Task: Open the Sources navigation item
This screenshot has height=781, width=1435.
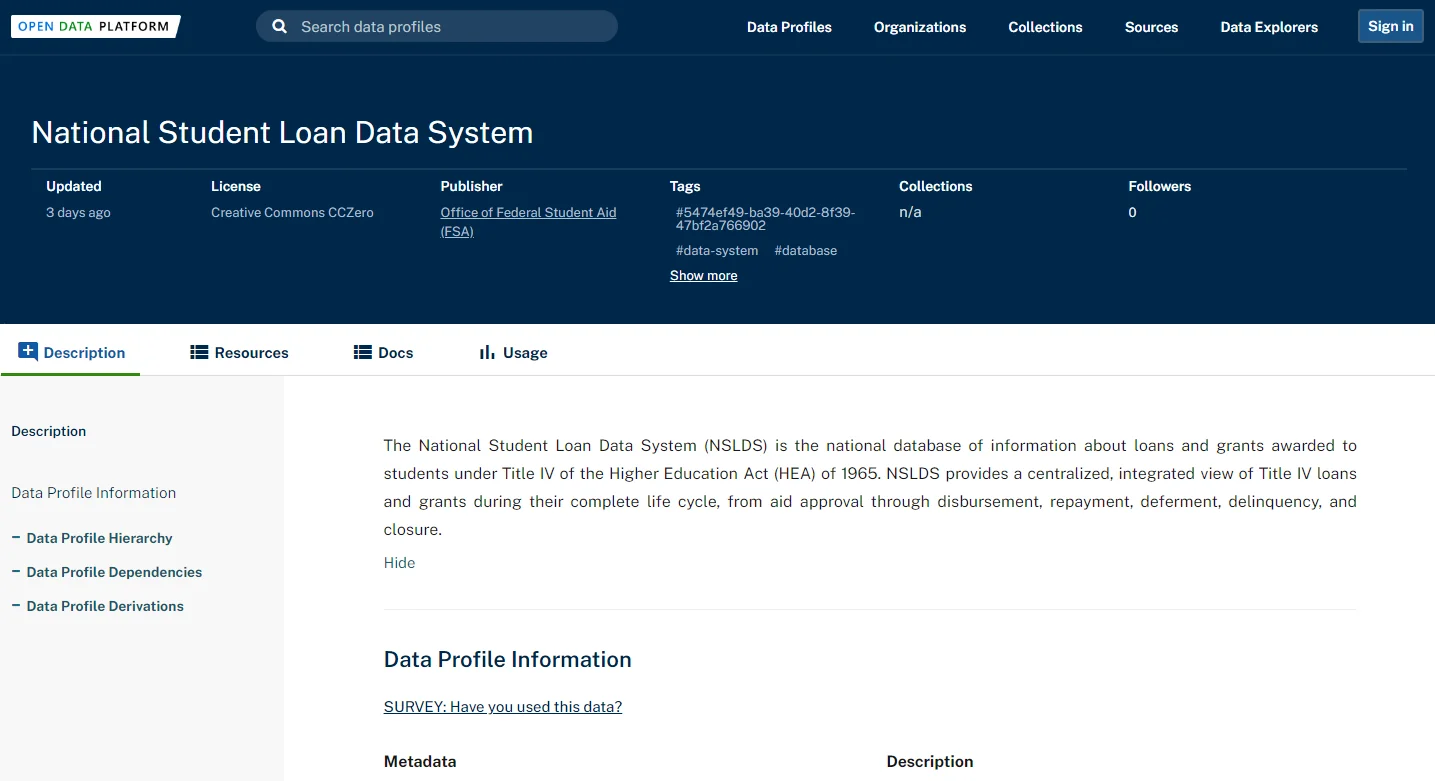Action: [1151, 27]
